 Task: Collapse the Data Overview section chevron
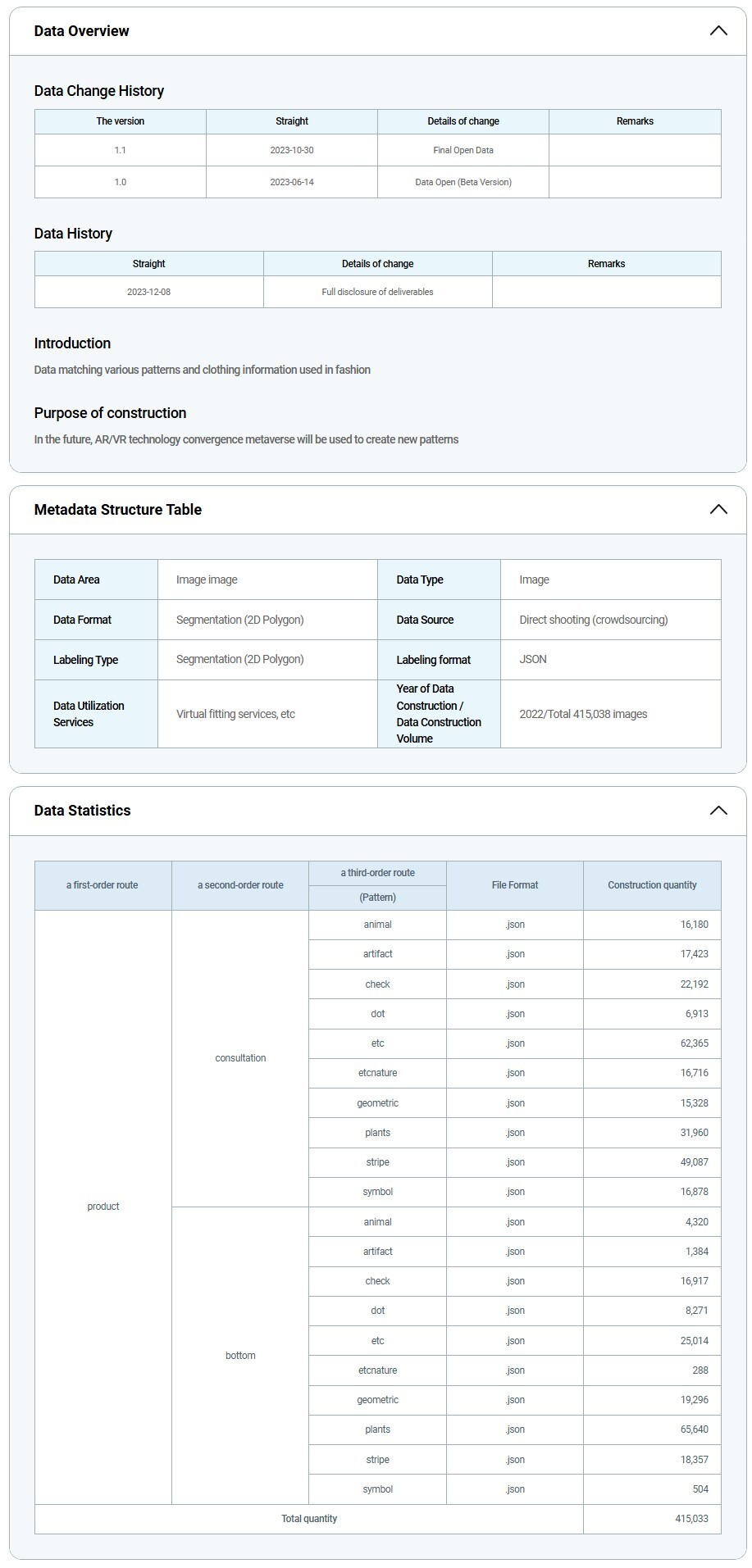tap(718, 31)
